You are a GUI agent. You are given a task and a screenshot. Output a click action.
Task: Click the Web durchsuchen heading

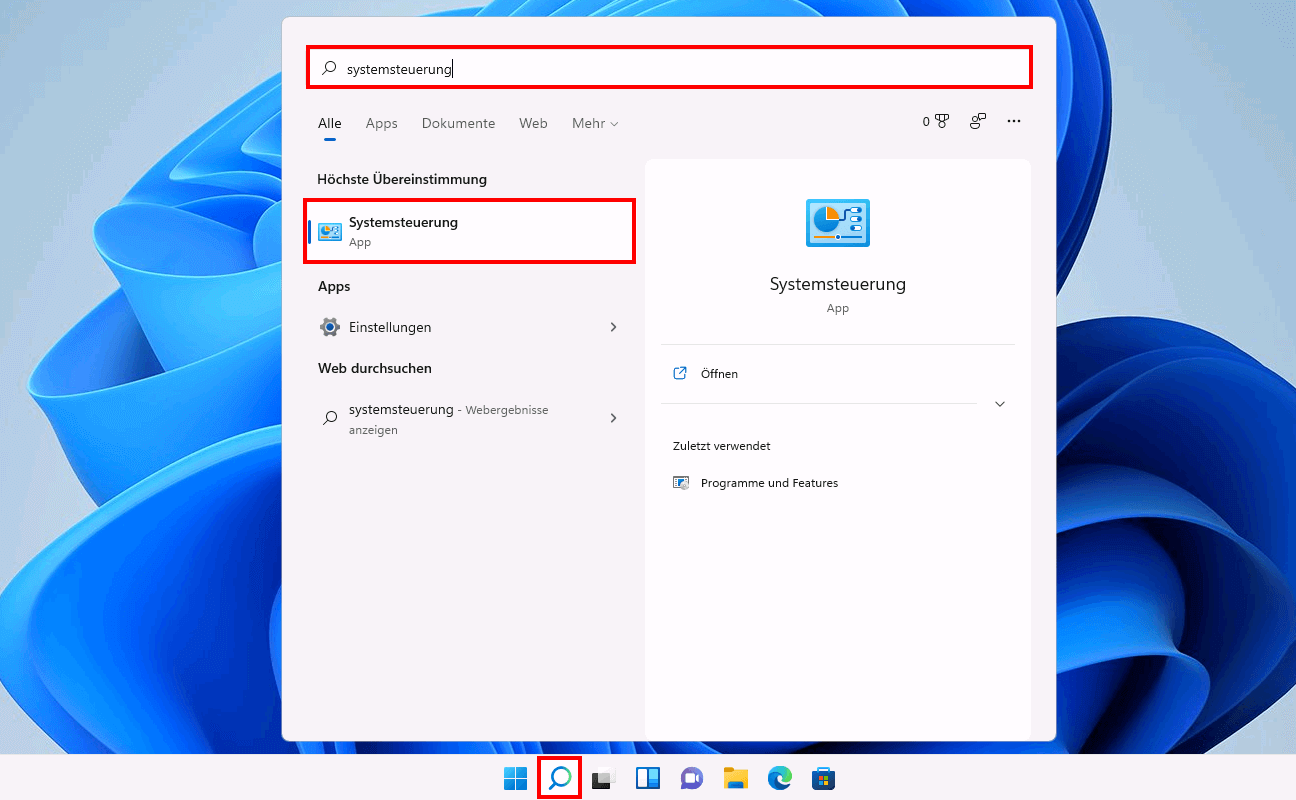375,368
